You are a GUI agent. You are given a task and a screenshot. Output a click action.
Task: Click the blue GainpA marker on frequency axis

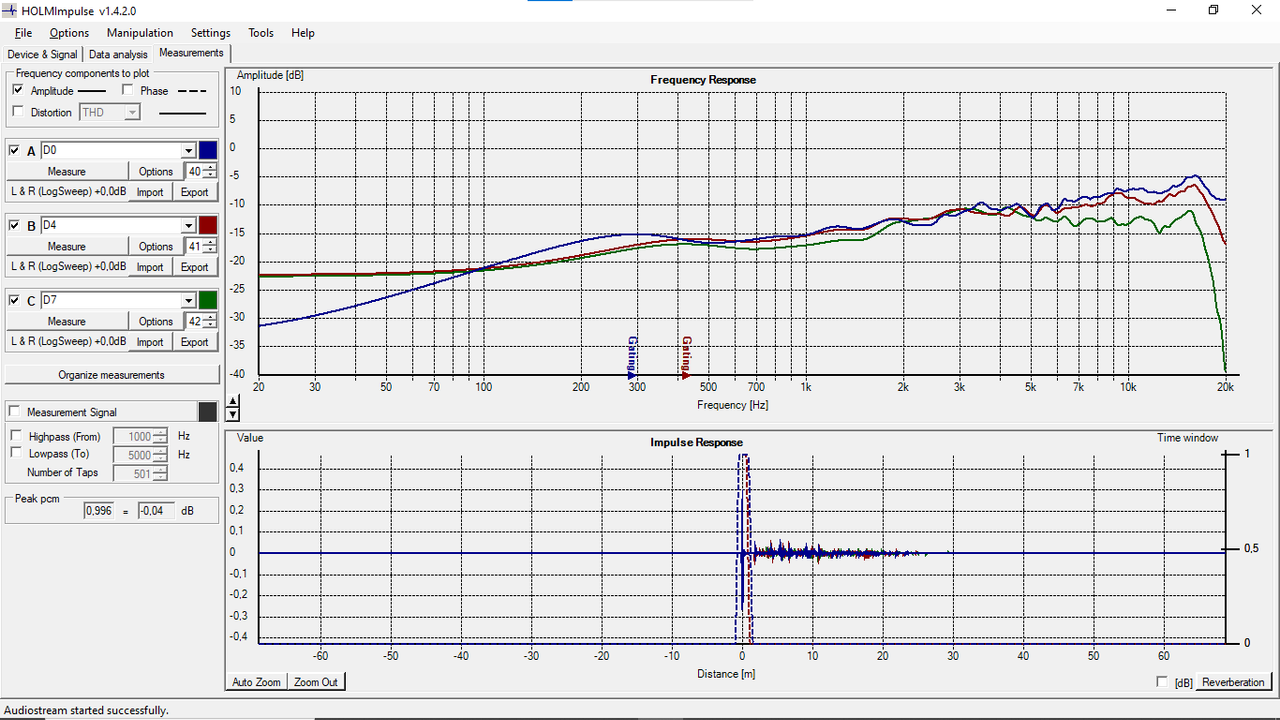(x=632, y=358)
